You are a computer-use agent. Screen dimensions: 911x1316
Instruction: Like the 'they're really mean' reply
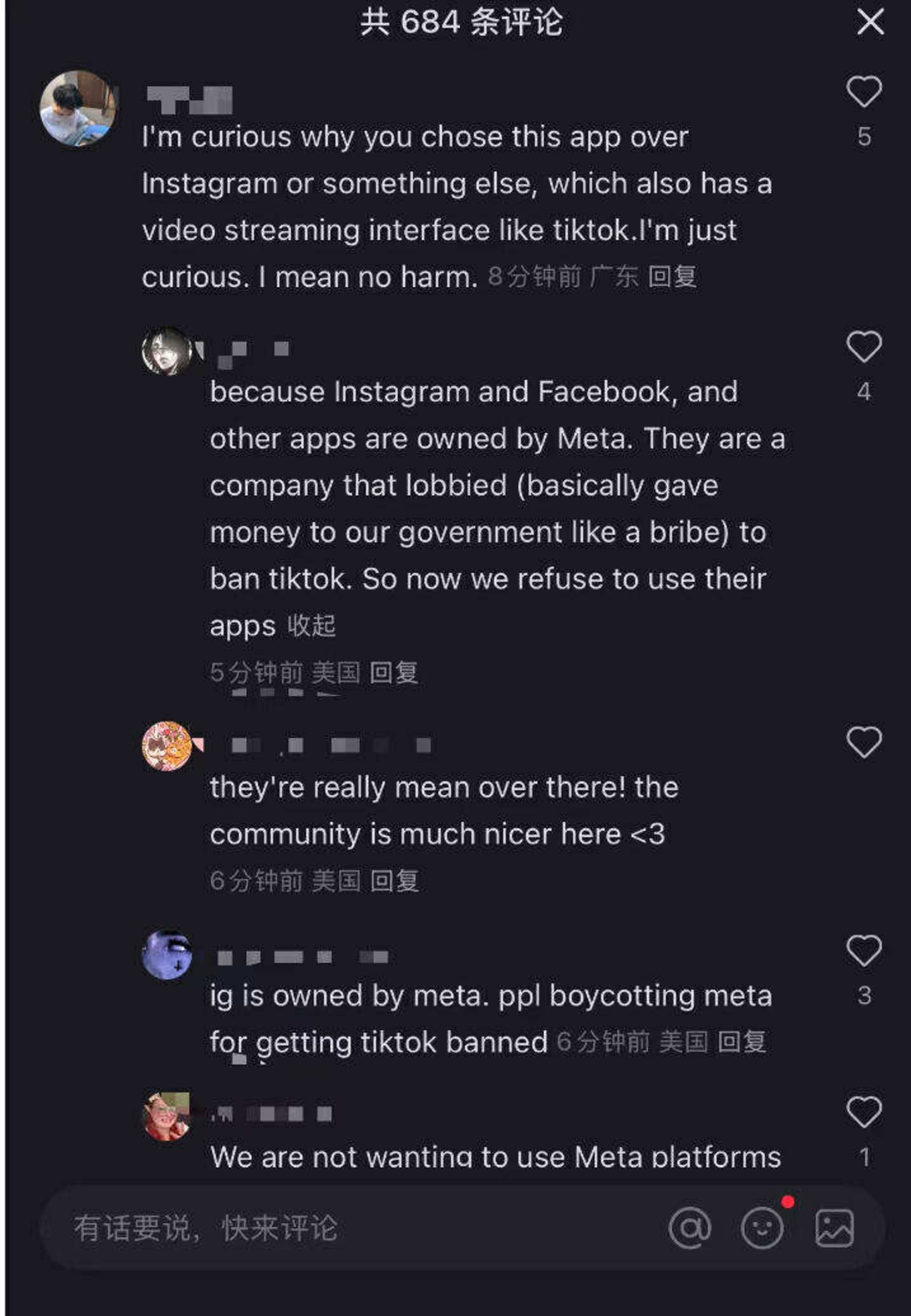[864, 742]
